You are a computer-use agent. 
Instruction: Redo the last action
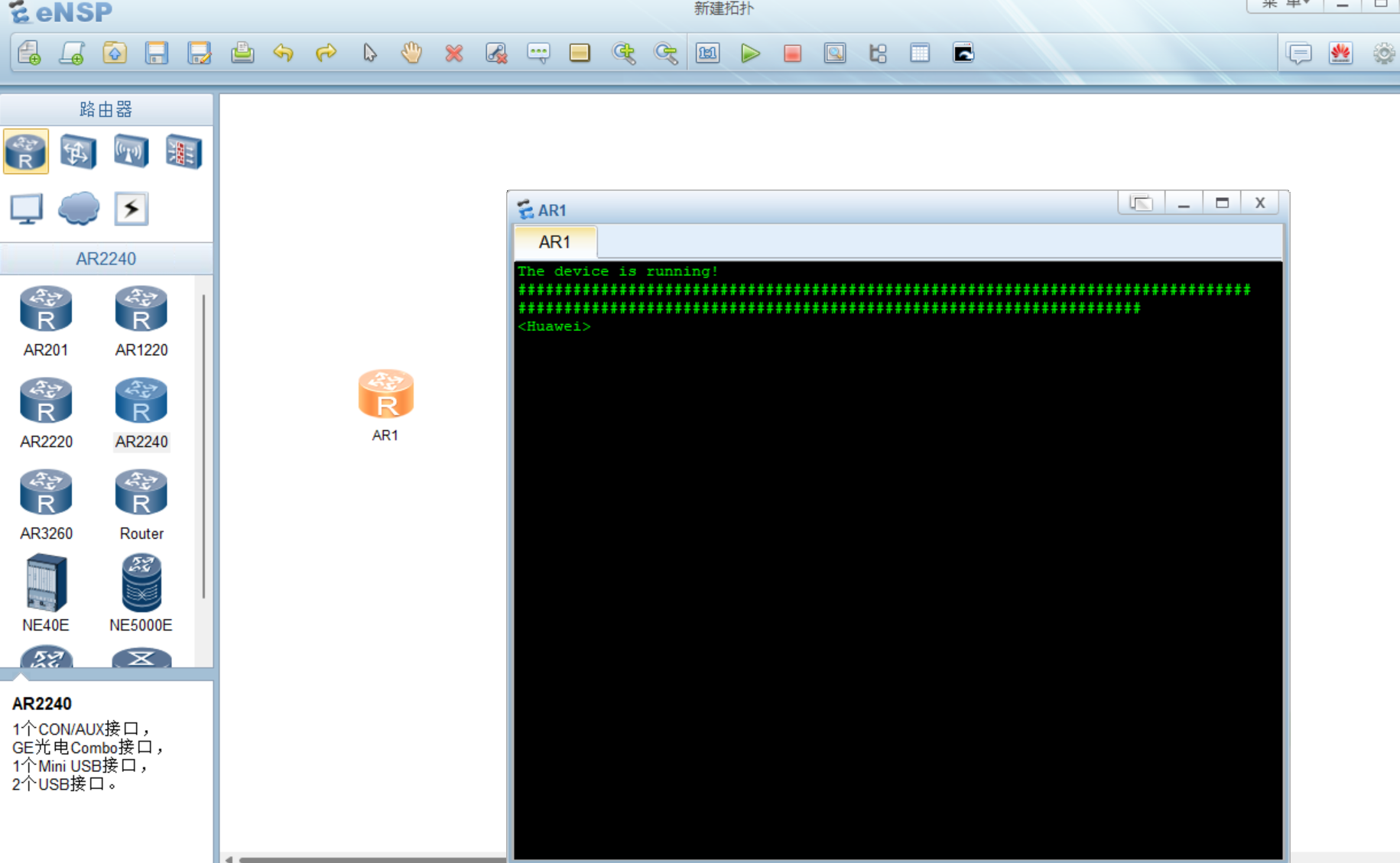point(326,54)
